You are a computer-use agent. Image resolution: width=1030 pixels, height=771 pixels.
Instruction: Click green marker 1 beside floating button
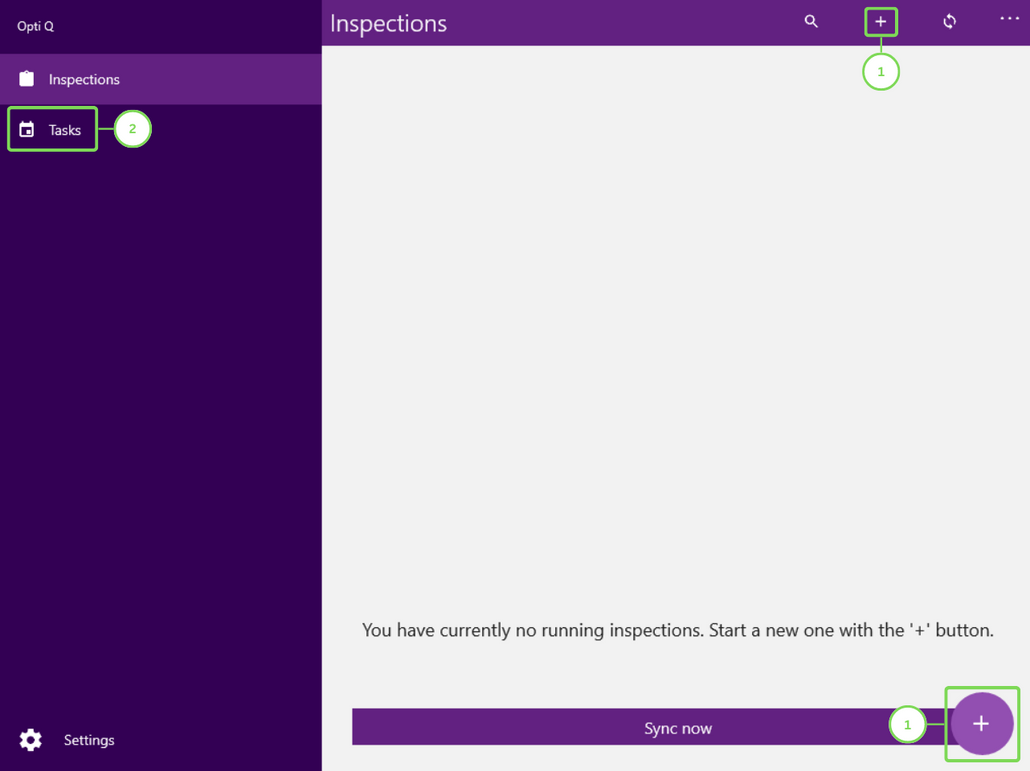(907, 724)
